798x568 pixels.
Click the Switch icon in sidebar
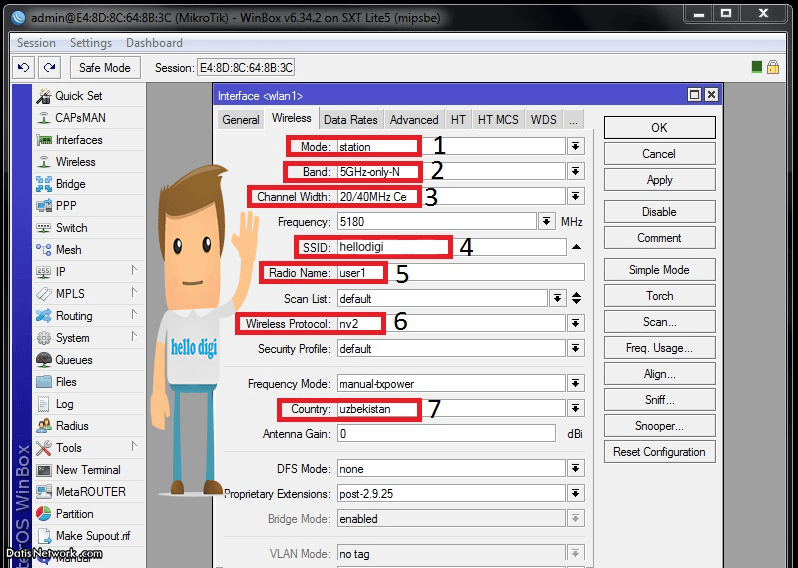[44, 228]
